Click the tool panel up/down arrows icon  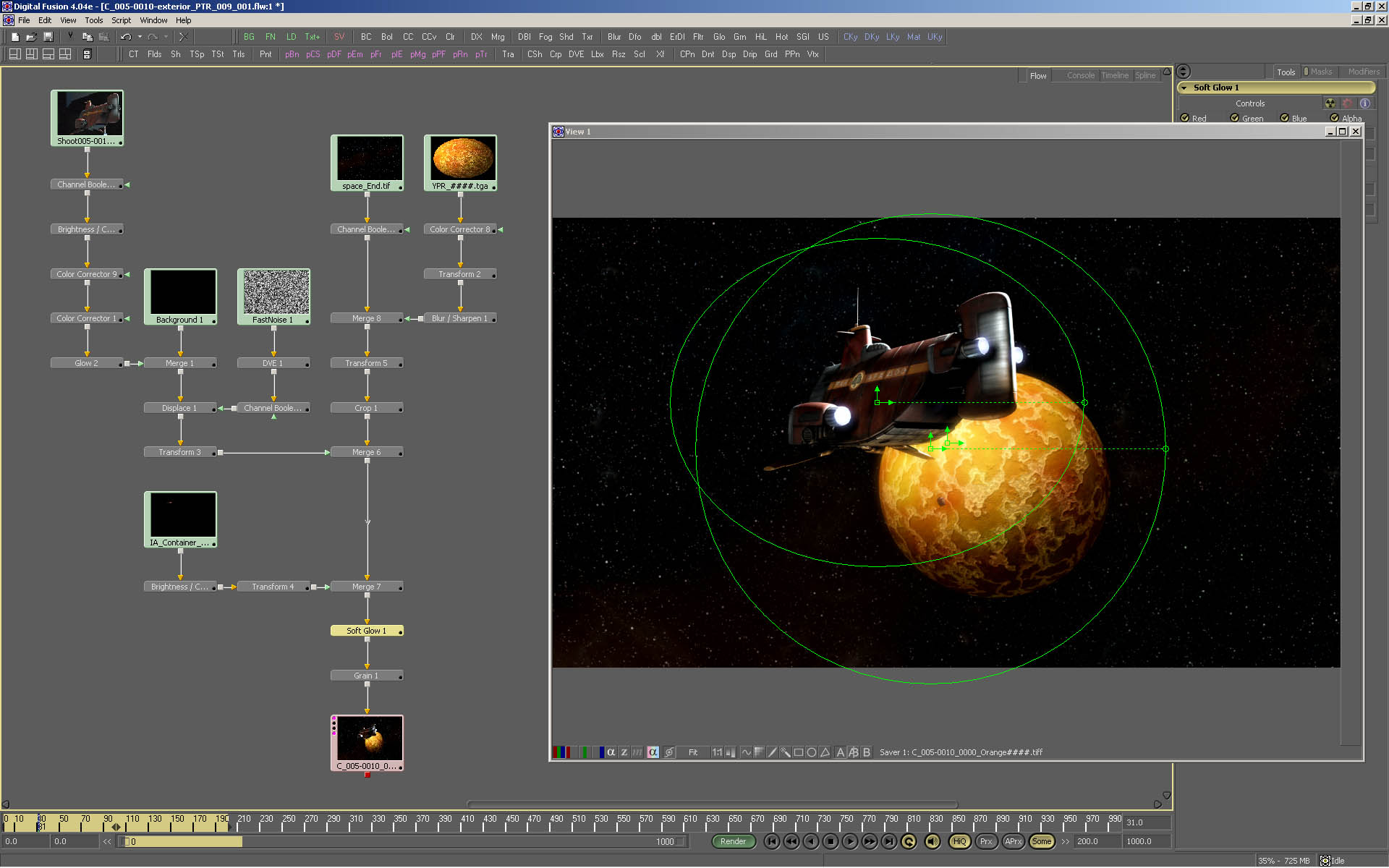[x=1184, y=71]
